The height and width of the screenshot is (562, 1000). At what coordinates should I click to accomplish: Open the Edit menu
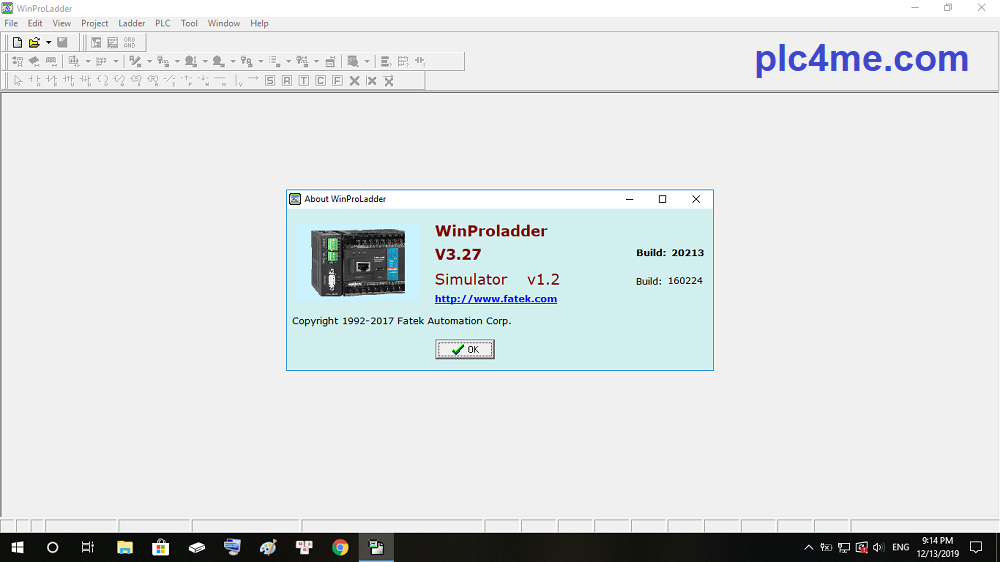pos(34,24)
